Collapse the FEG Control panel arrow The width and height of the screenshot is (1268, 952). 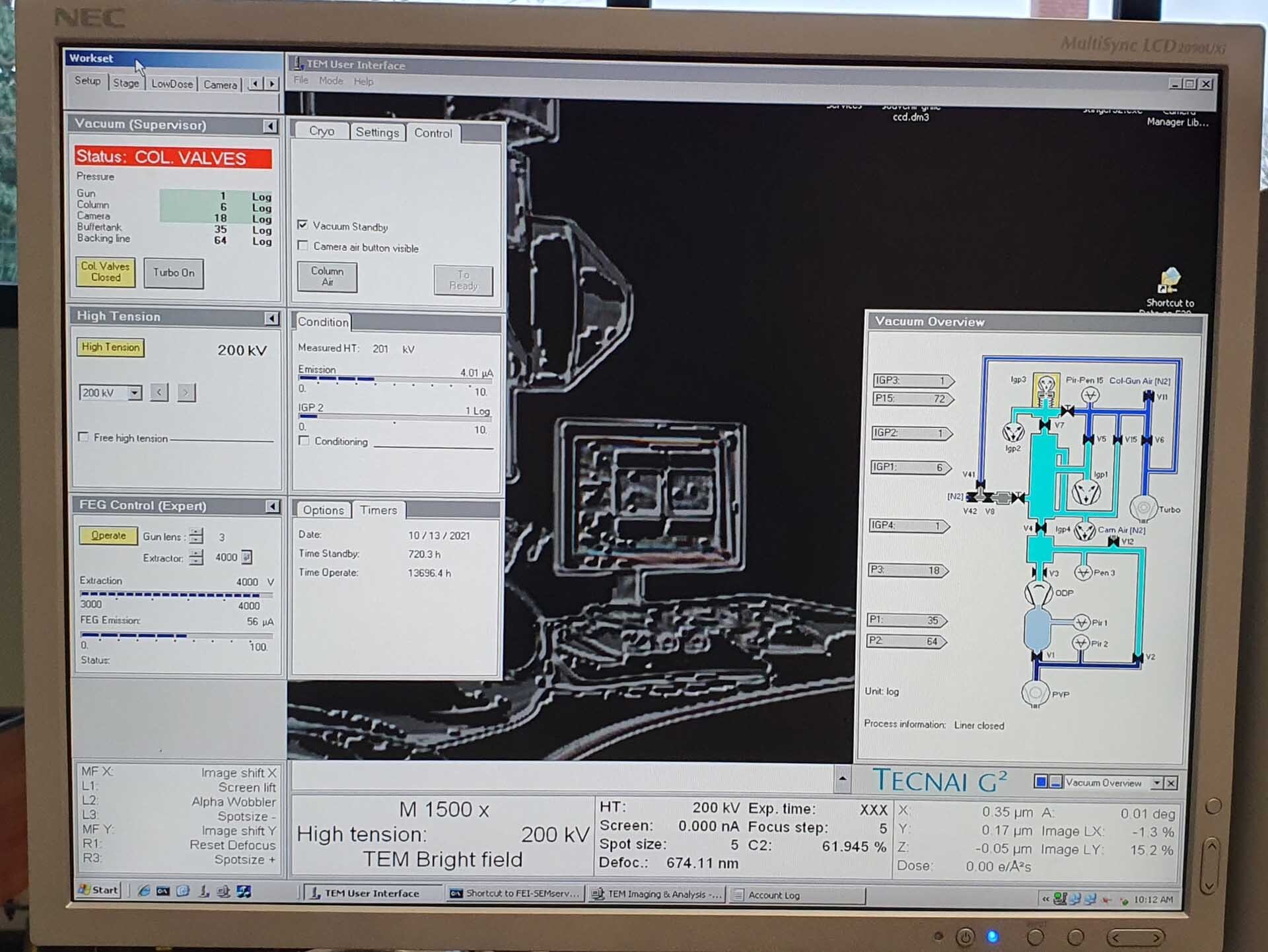pyautogui.click(x=272, y=506)
